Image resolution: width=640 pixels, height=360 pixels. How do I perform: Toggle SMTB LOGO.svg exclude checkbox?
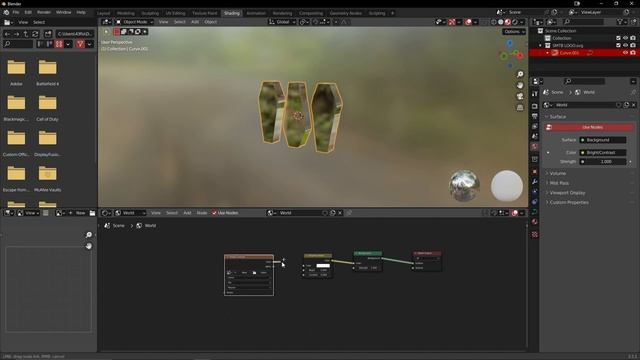coord(618,45)
